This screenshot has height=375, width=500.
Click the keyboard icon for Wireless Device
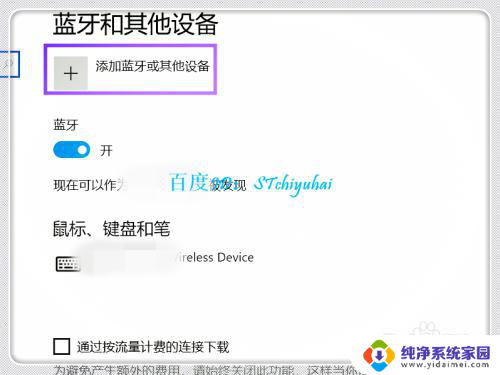68,264
